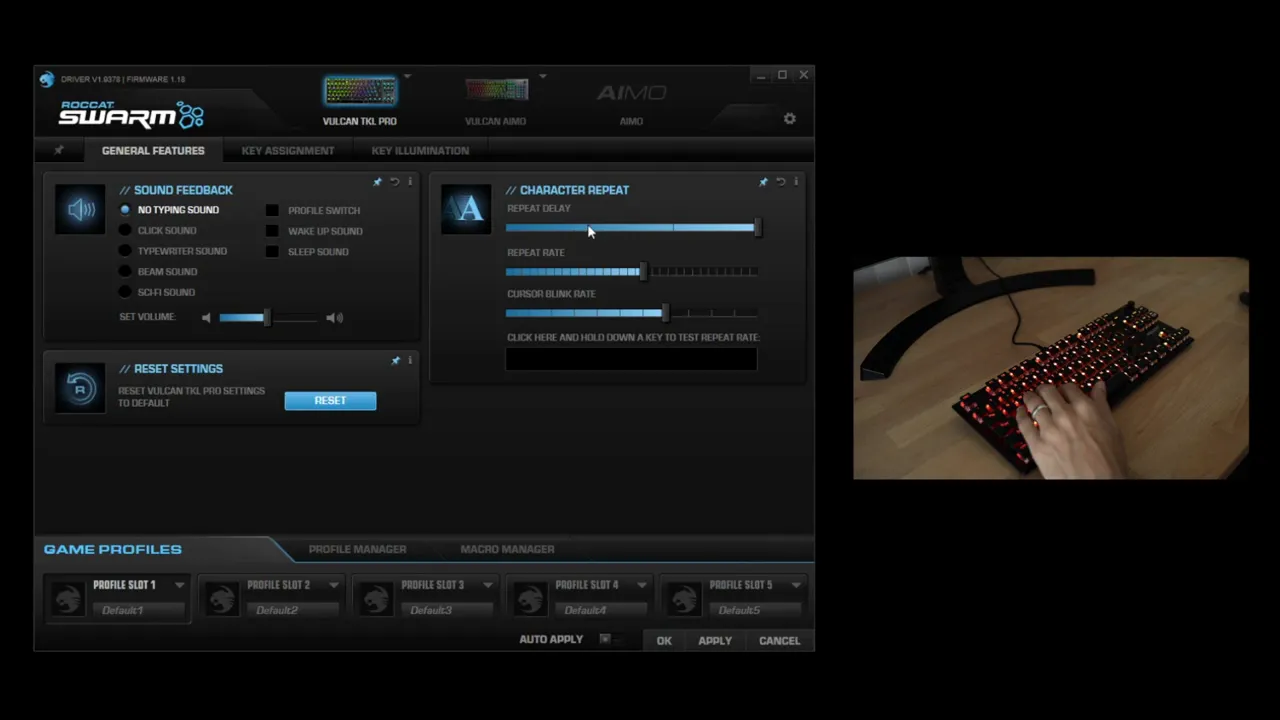Image resolution: width=1280 pixels, height=720 pixels.
Task: Pin the Sound Feedback panel
Action: (x=377, y=182)
